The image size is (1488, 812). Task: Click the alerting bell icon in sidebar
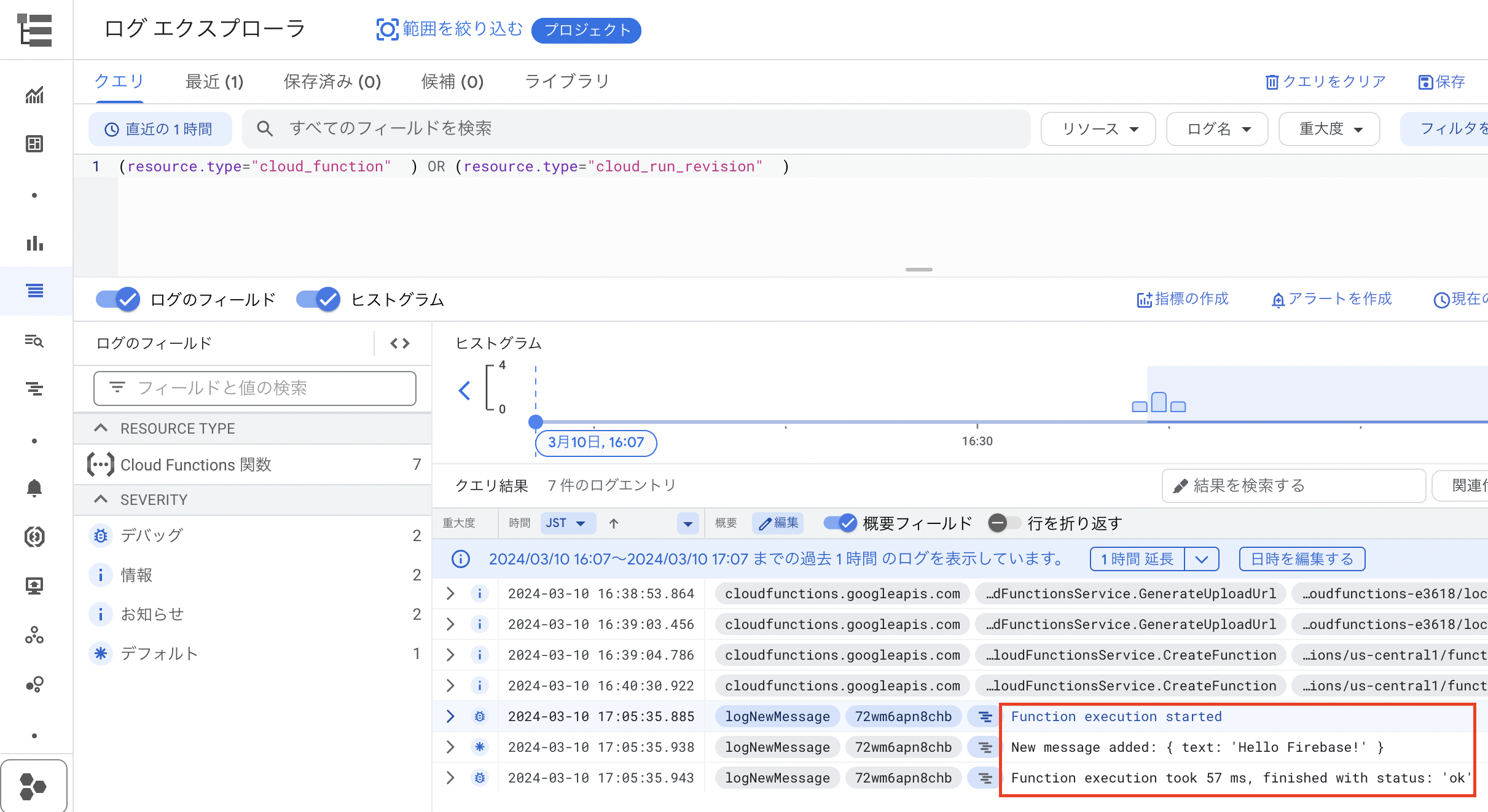[35, 488]
